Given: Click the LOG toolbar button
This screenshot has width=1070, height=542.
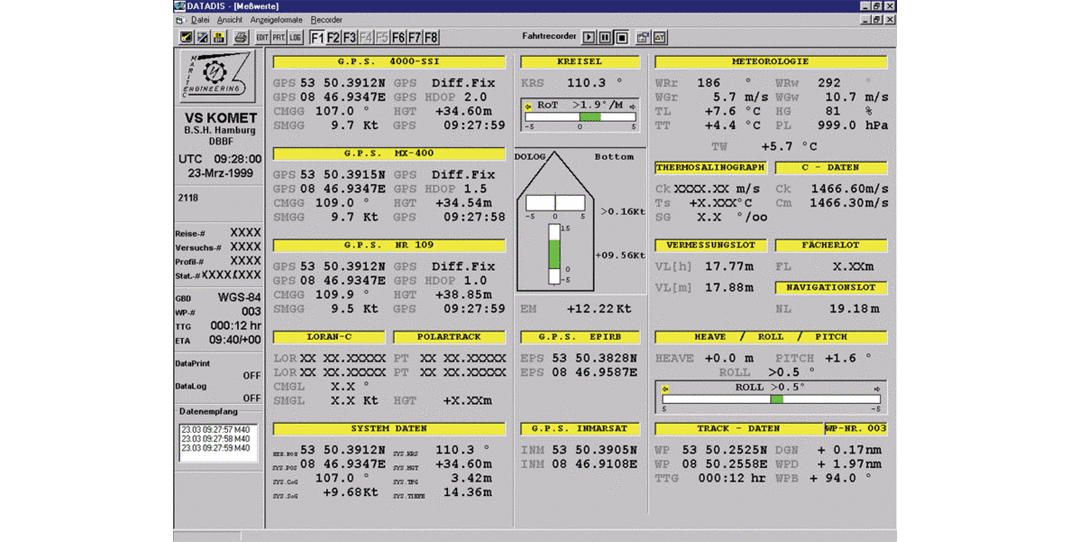Looking at the screenshot, I should 295,38.
